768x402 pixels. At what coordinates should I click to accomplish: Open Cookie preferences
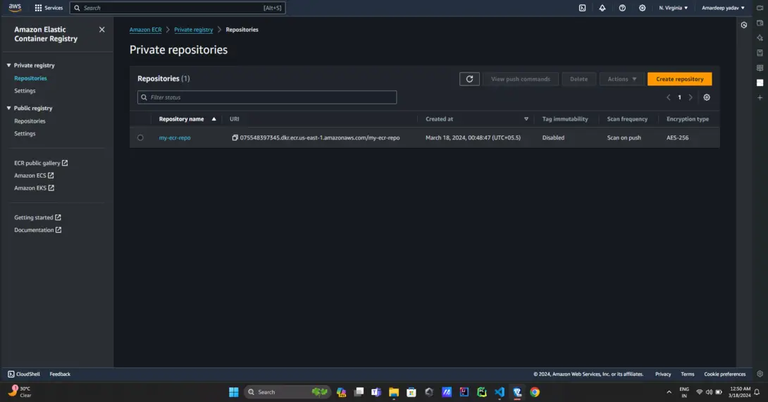[x=724, y=374]
